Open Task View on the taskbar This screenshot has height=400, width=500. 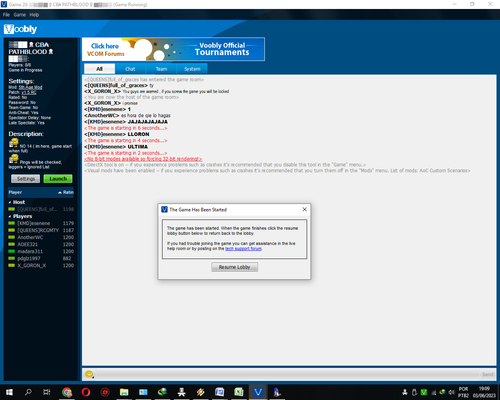[47, 392]
